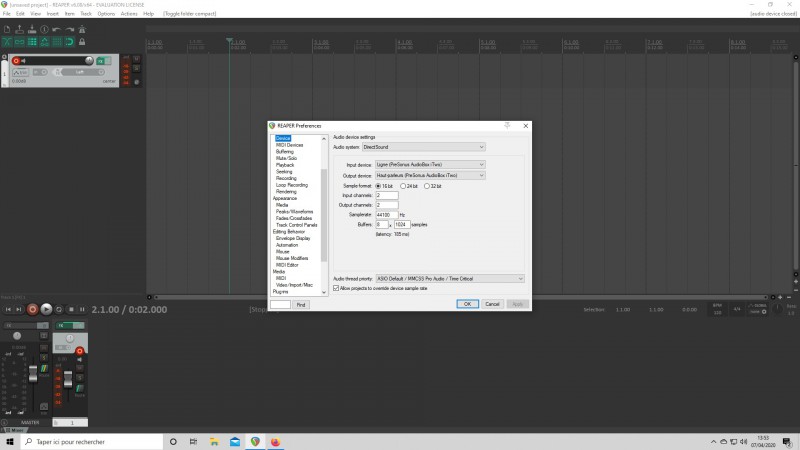Open the Options menu

[105, 14]
